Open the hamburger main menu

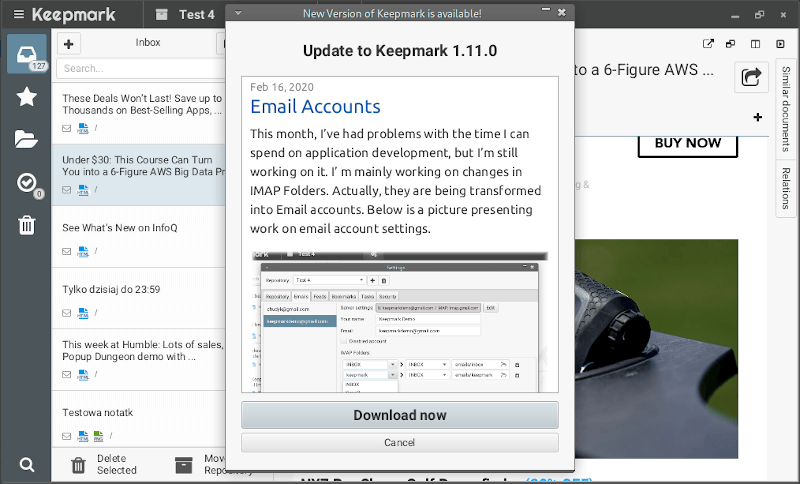[x=18, y=15]
